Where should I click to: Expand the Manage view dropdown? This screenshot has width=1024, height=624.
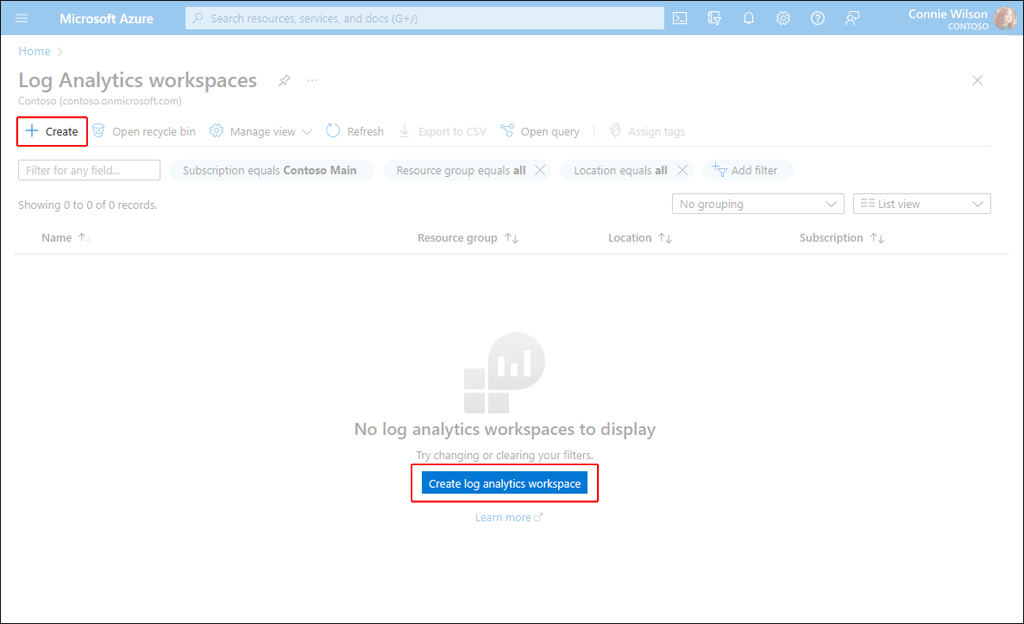(x=261, y=131)
